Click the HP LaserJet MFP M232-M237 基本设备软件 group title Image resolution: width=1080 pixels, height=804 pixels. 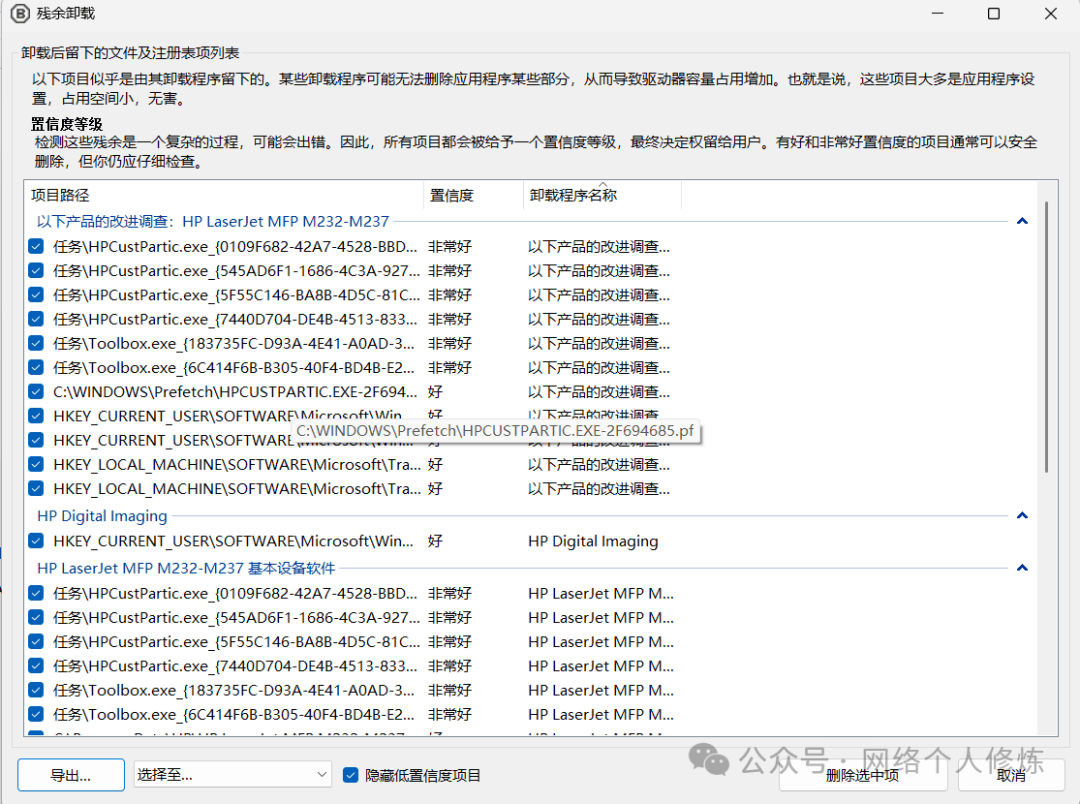186,568
